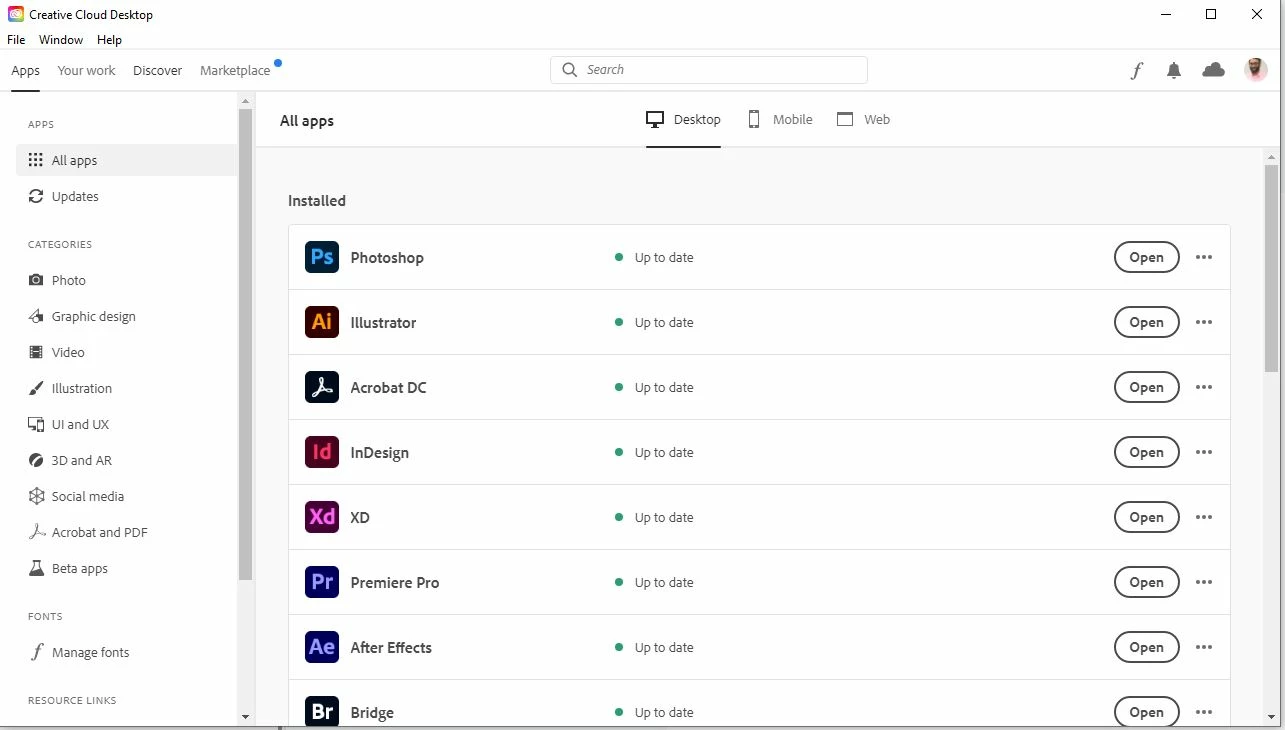
Task: Open the File menu
Action: [16, 40]
